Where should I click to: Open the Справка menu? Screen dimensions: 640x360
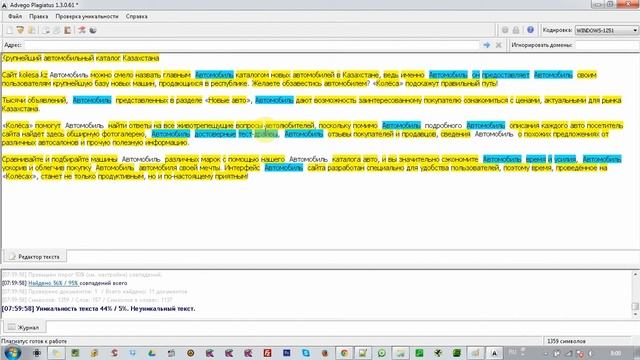click(136, 16)
